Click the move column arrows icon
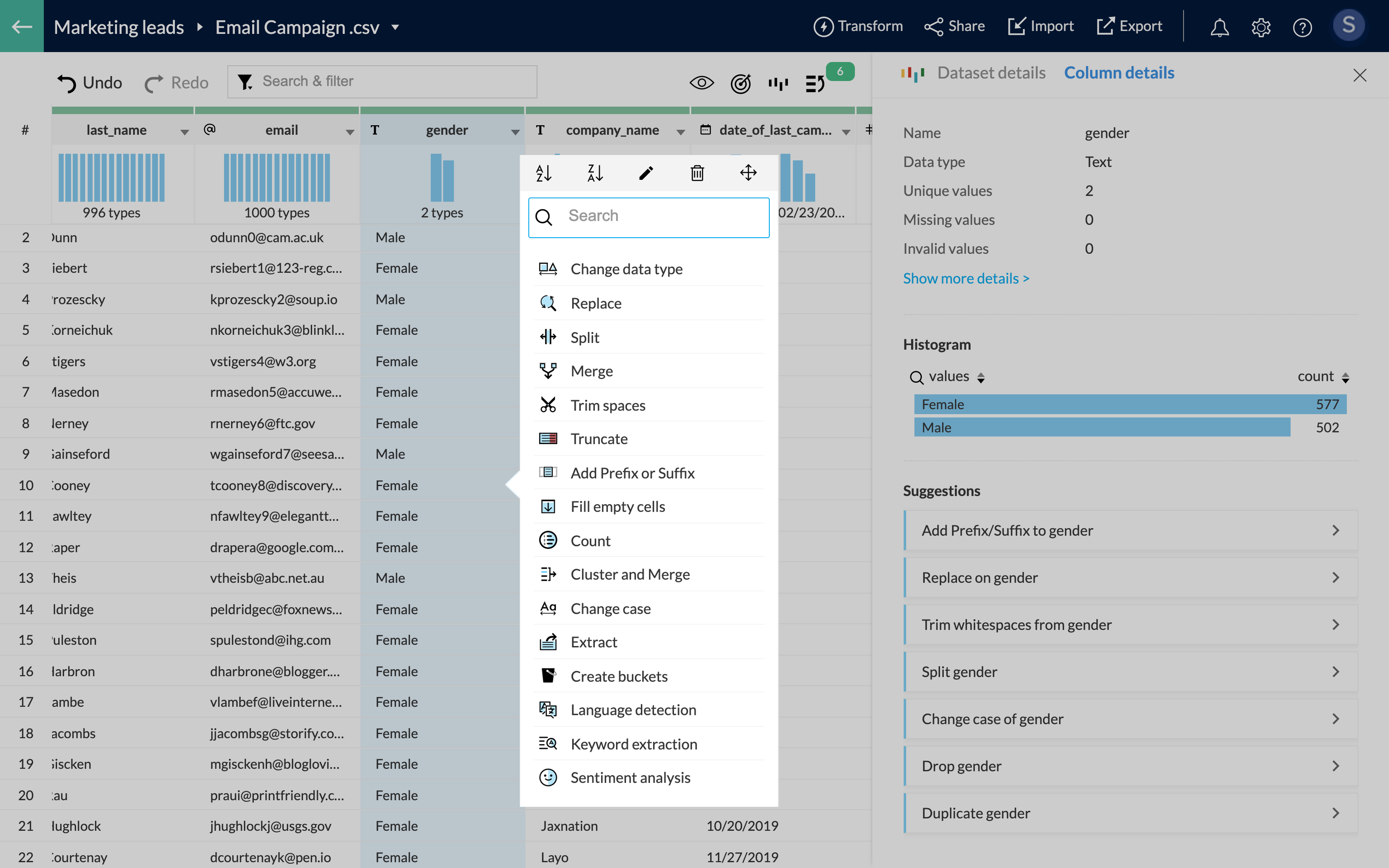Viewport: 1389px width, 868px height. point(748,173)
